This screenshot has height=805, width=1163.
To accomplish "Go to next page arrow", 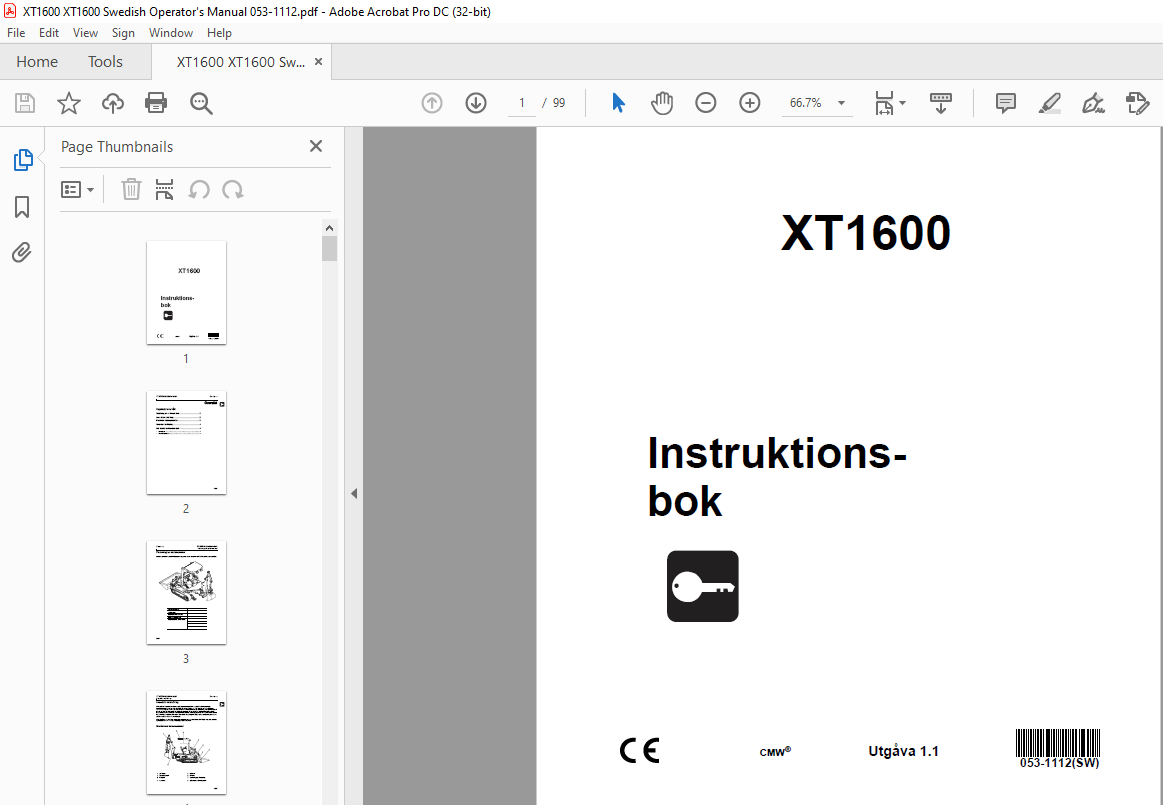I will tap(475, 103).
